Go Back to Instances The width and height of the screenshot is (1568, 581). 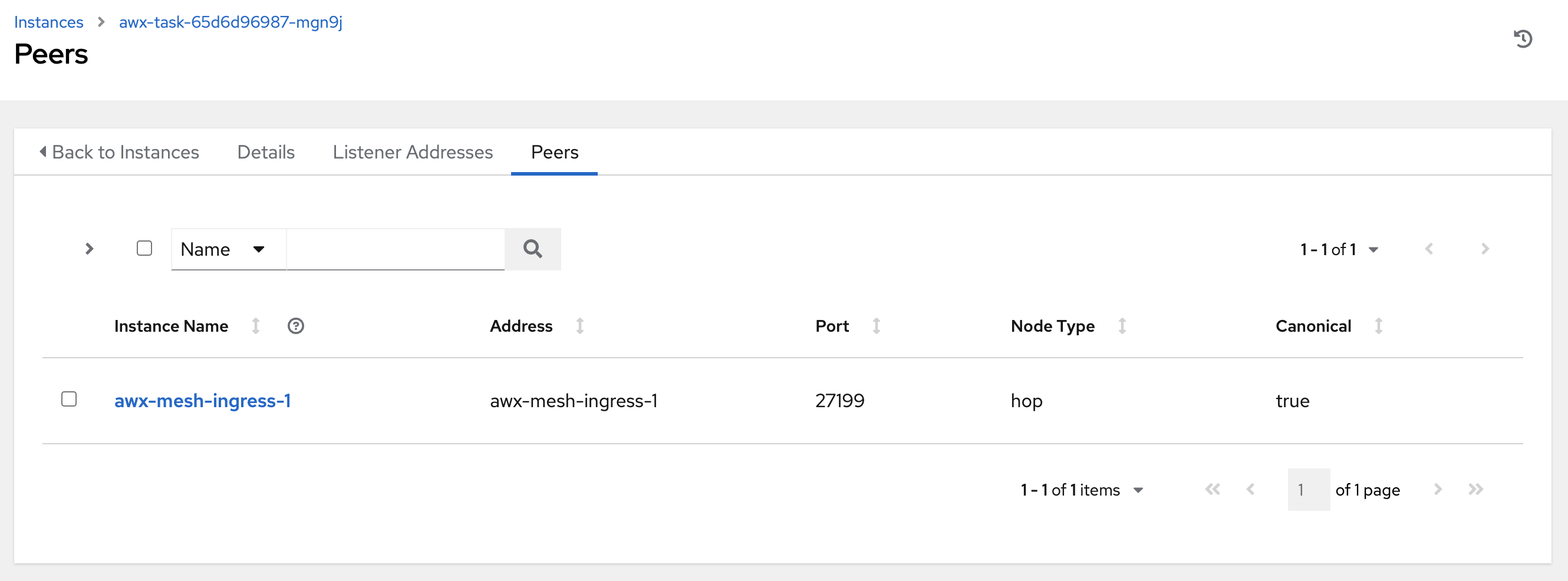pos(119,152)
